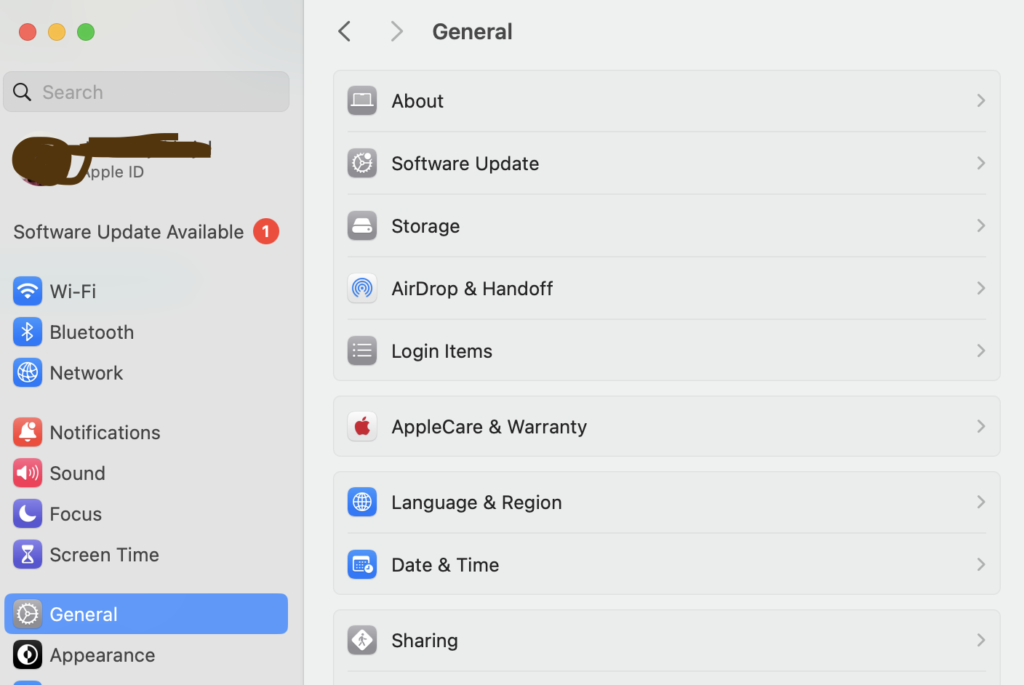This screenshot has width=1024, height=685.
Task: Click the Appearance icon in sidebar
Action: click(27, 655)
